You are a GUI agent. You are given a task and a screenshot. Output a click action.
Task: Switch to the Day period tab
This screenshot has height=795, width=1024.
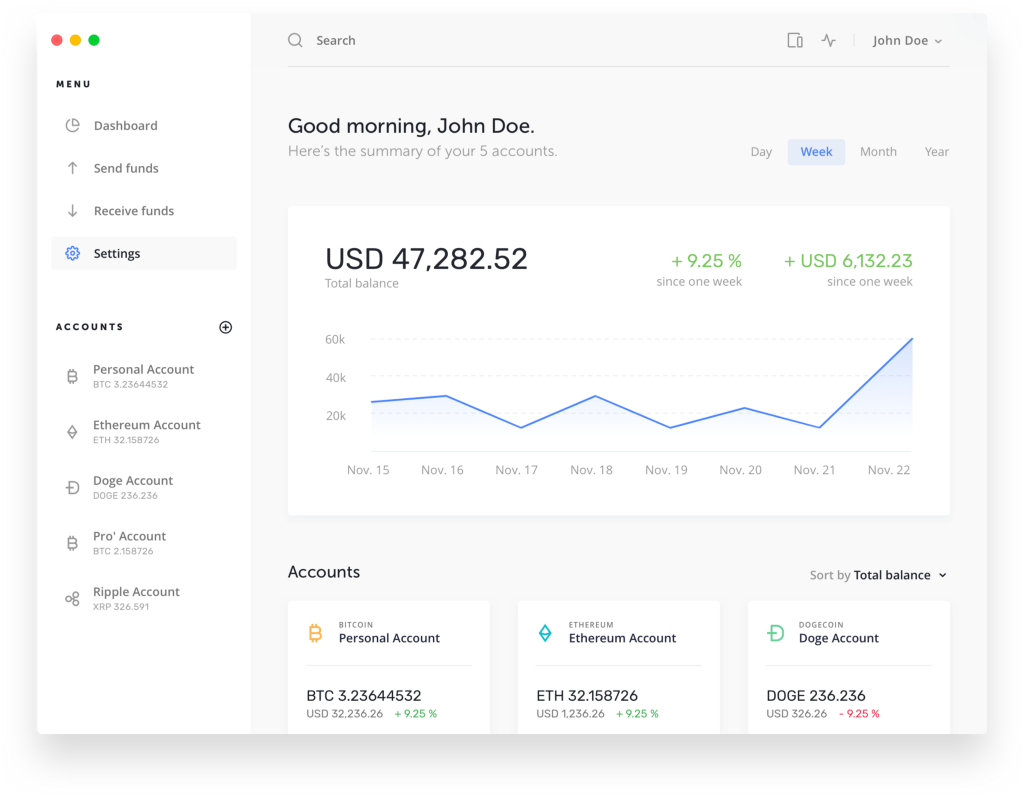(x=761, y=152)
